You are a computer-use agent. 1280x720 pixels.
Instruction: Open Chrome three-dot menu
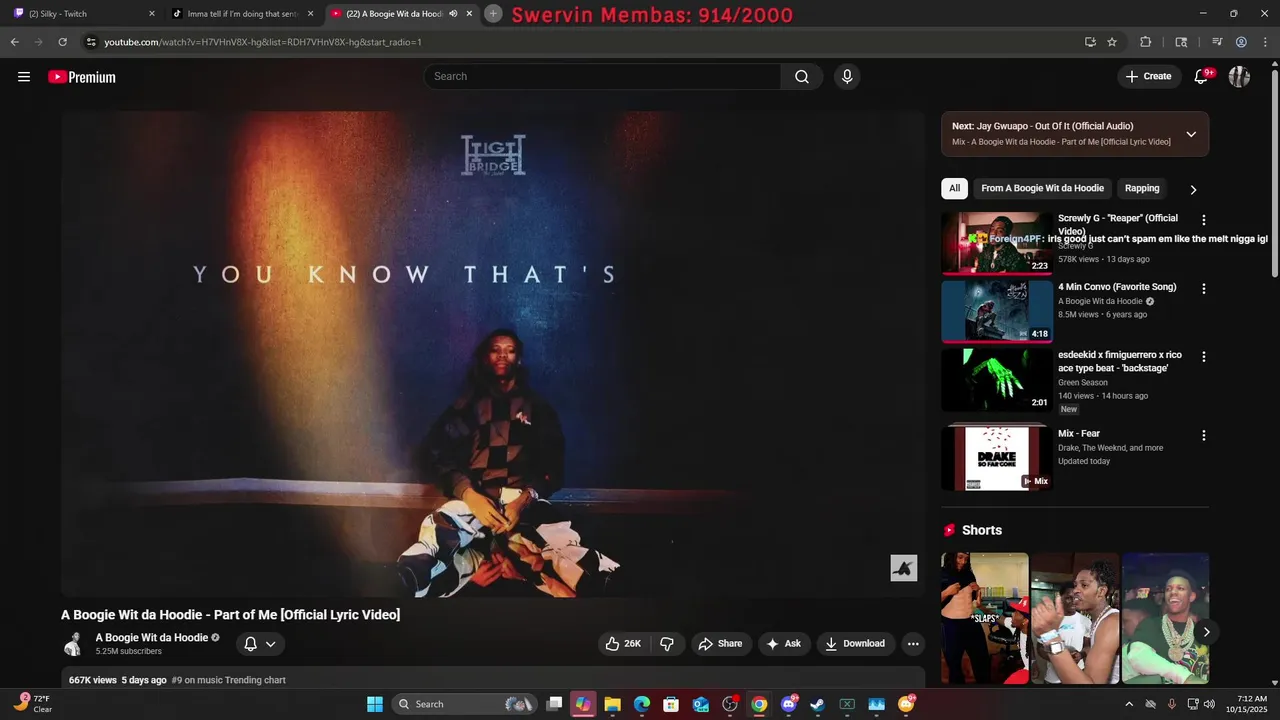pyautogui.click(x=1265, y=42)
